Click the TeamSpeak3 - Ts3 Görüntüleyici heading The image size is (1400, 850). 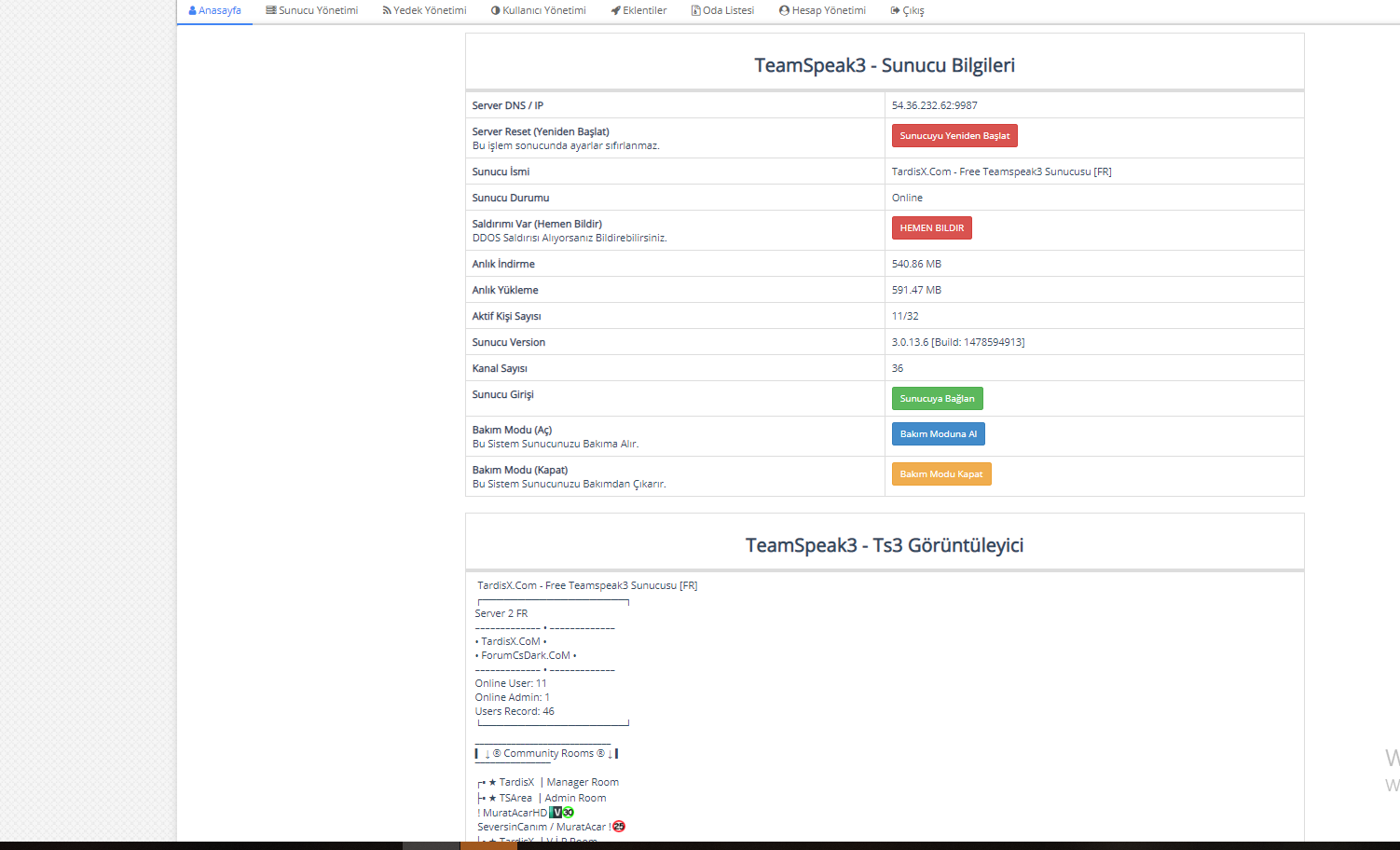click(885, 545)
